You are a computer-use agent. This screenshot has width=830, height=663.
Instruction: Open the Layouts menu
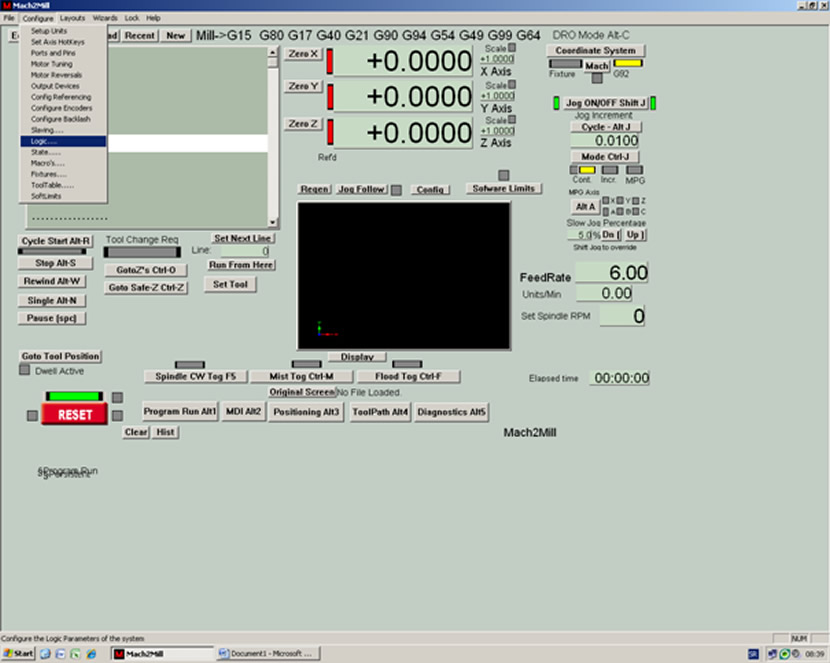[72, 18]
